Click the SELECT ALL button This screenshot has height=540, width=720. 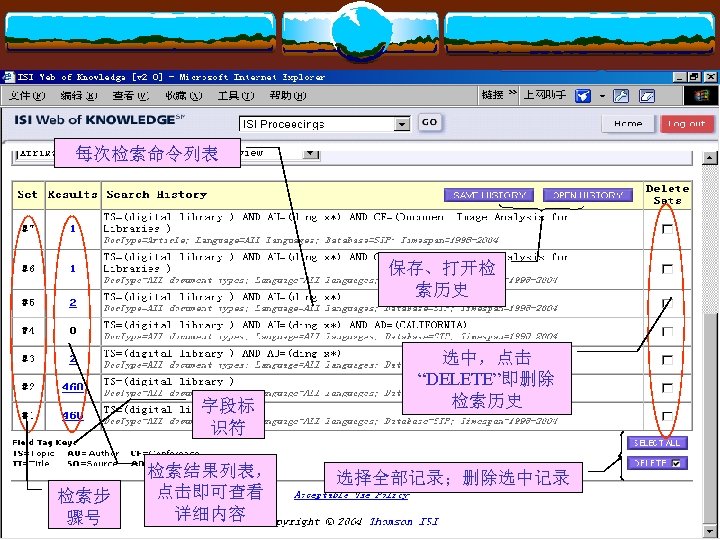click(657, 443)
